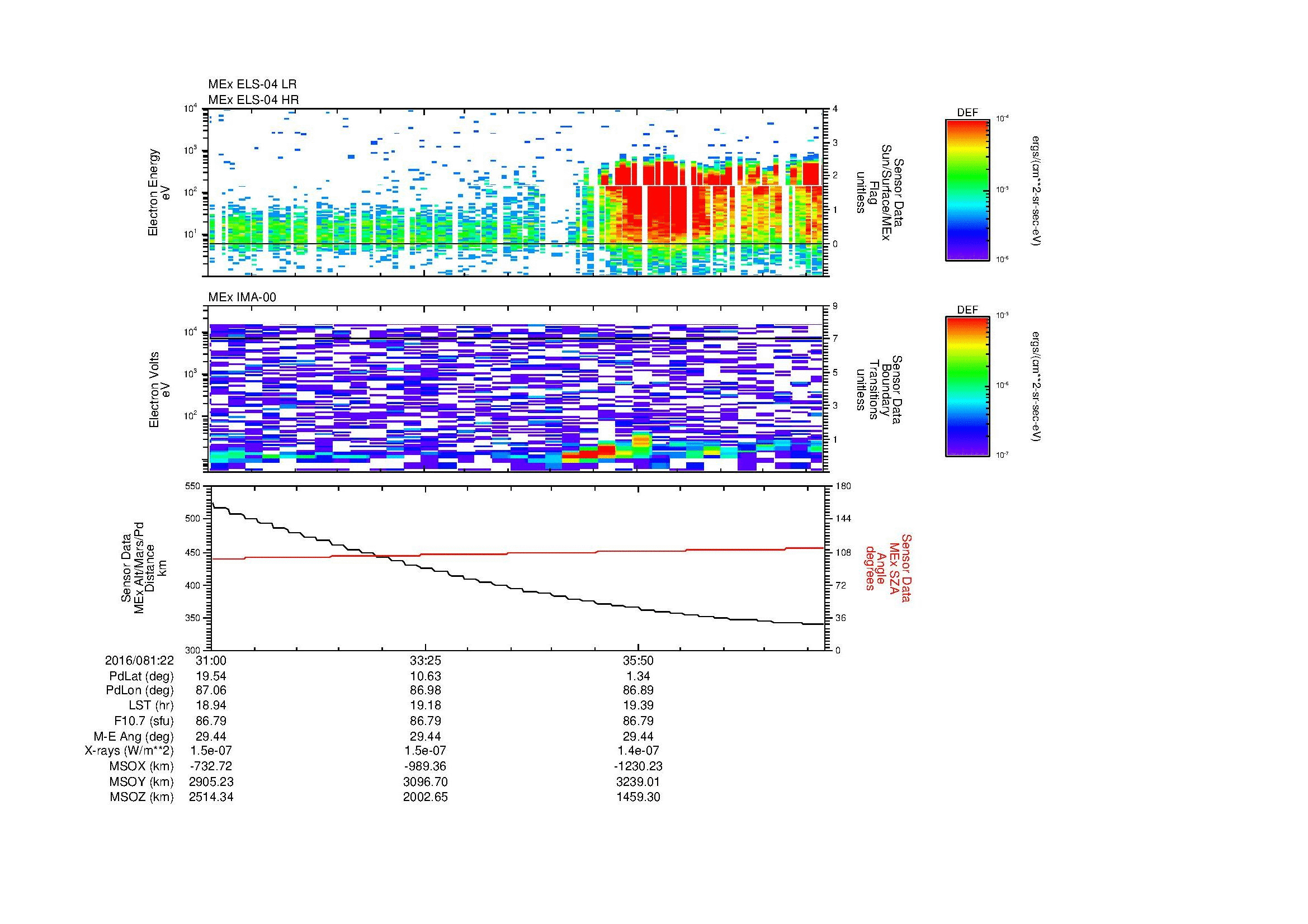Click the 550 altitude axis tick label
Screen dimensions: 1308x924
[193, 486]
